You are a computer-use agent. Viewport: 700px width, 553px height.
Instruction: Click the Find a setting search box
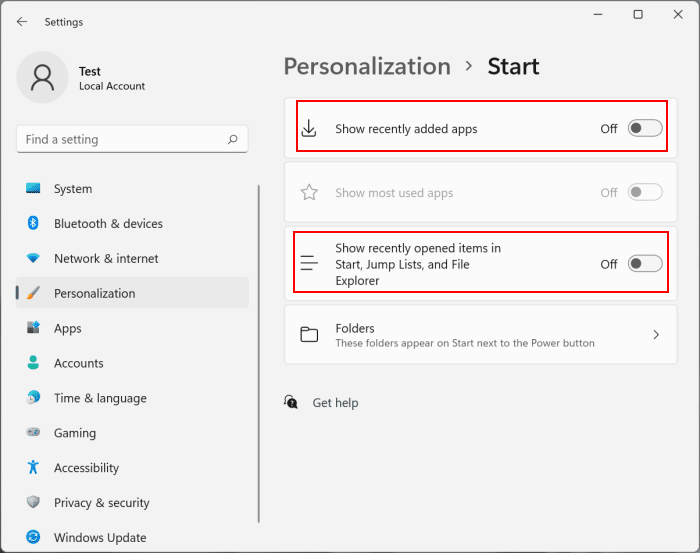point(132,139)
